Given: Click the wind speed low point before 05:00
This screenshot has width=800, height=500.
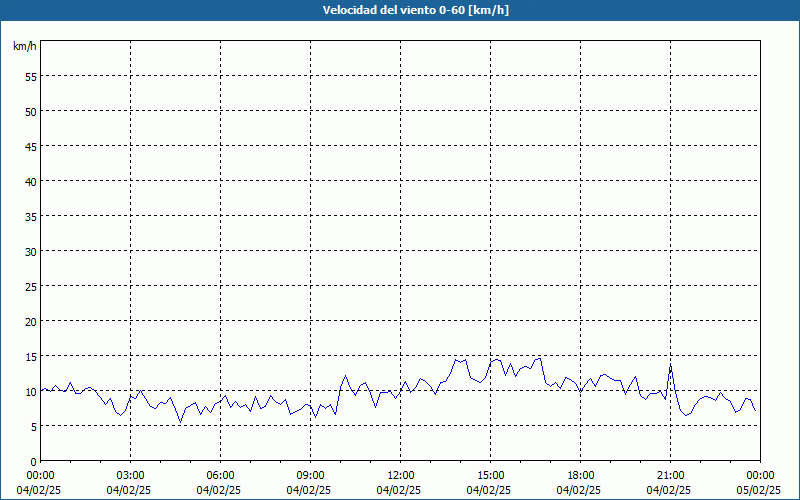Looking at the screenshot, I should tap(180, 422).
